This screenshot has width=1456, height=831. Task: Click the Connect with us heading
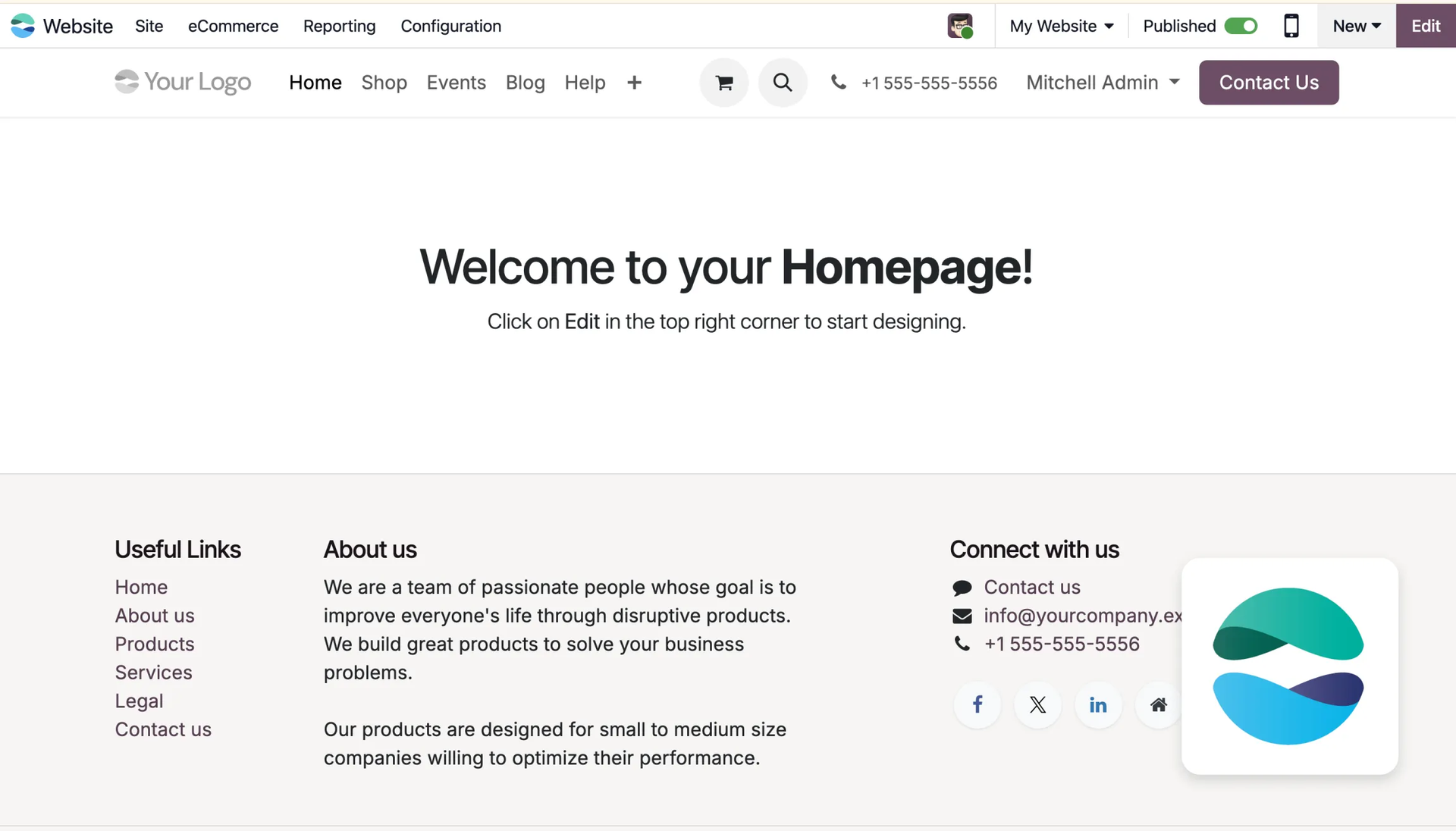tap(1034, 550)
